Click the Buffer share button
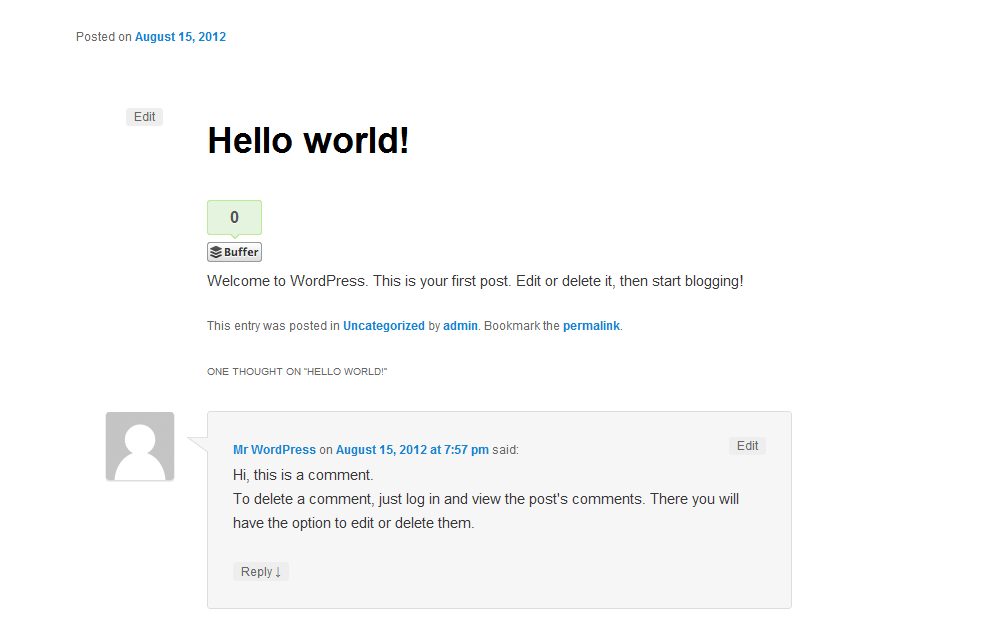This screenshot has width=1000, height=633. pos(234,252)
